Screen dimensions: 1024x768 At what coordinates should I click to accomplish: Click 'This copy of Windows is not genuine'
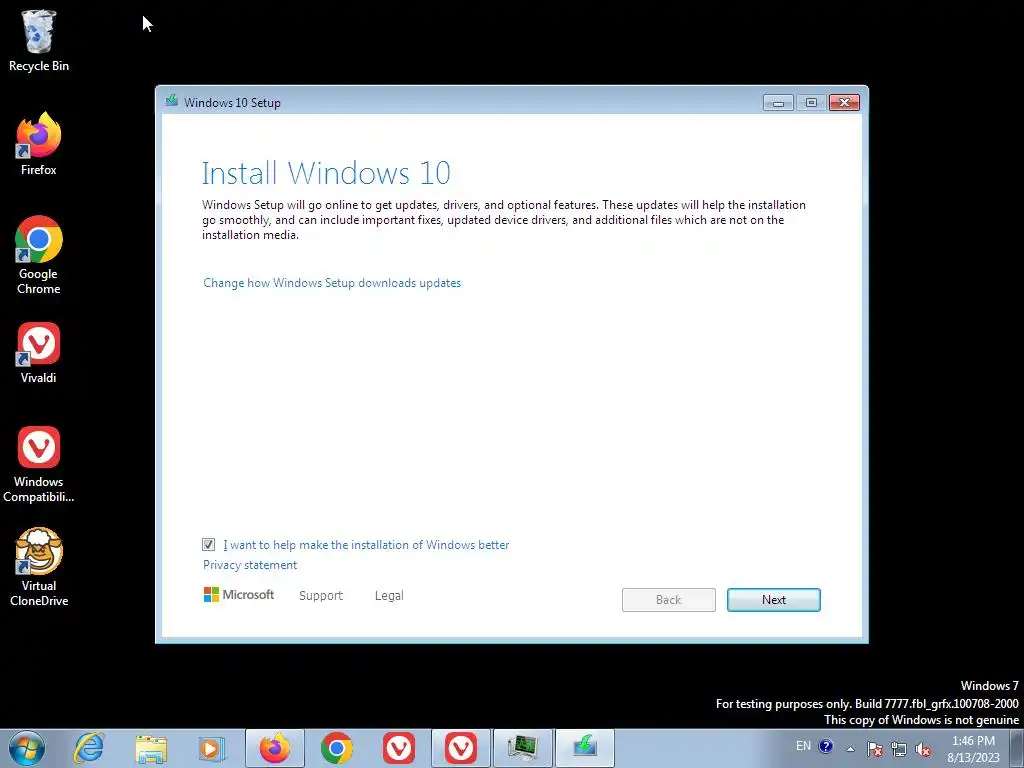921,720
